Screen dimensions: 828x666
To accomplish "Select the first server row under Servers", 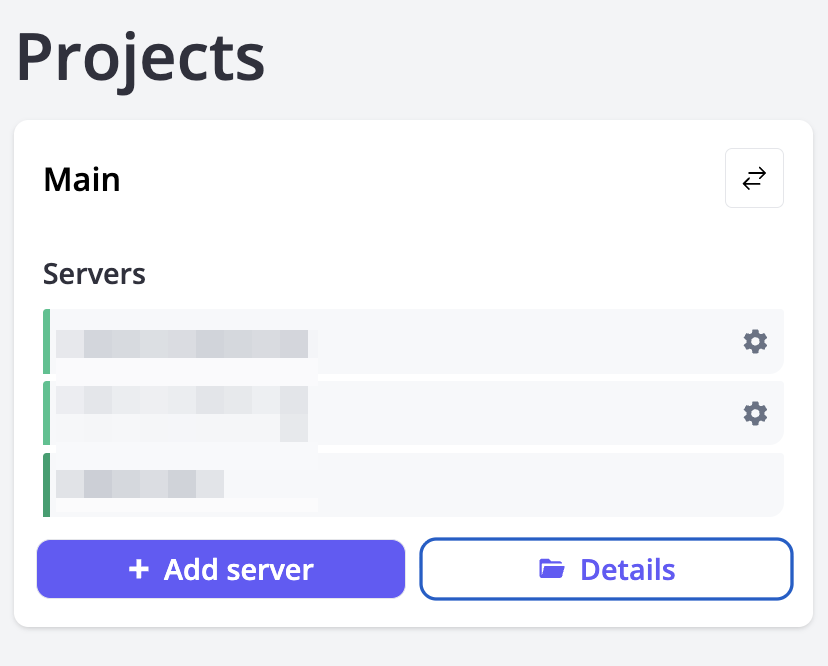I will point(400,341).
